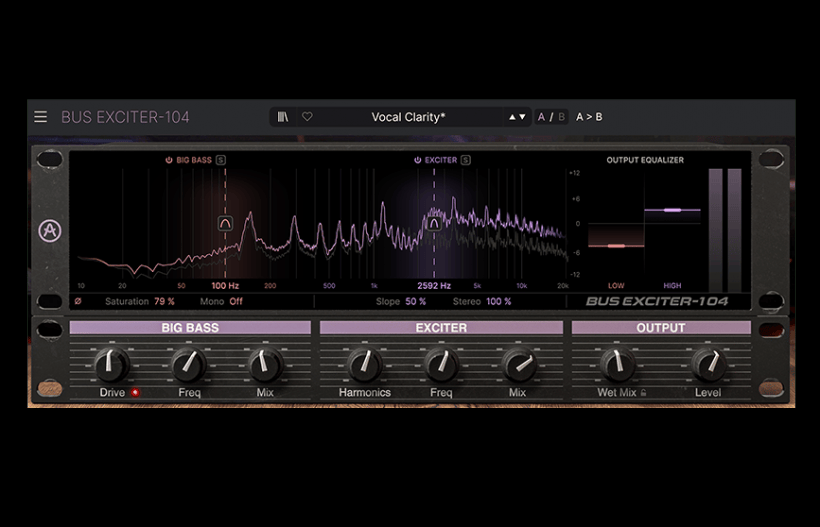Screen dimensions: 820x527
Task: Click the Big Bass Mix knob
Action: click(x=265, y=364)
